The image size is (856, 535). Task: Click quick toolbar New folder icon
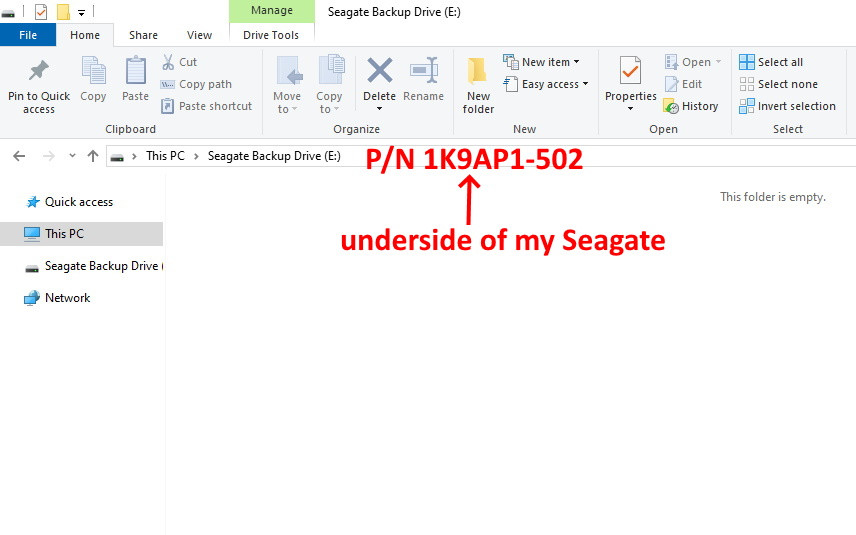pos(63,11)
